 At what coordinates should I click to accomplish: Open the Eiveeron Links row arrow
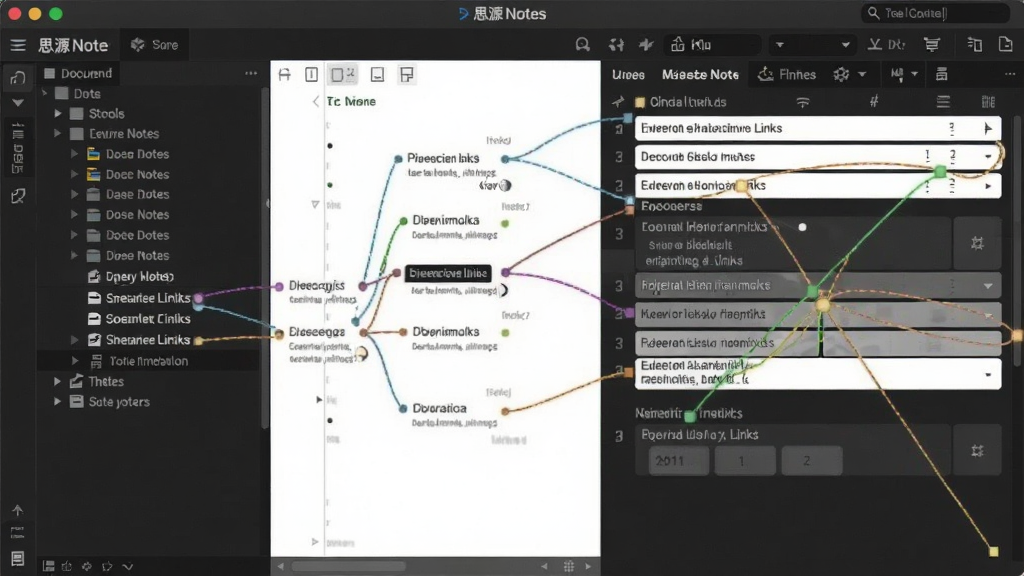(988, 129)
